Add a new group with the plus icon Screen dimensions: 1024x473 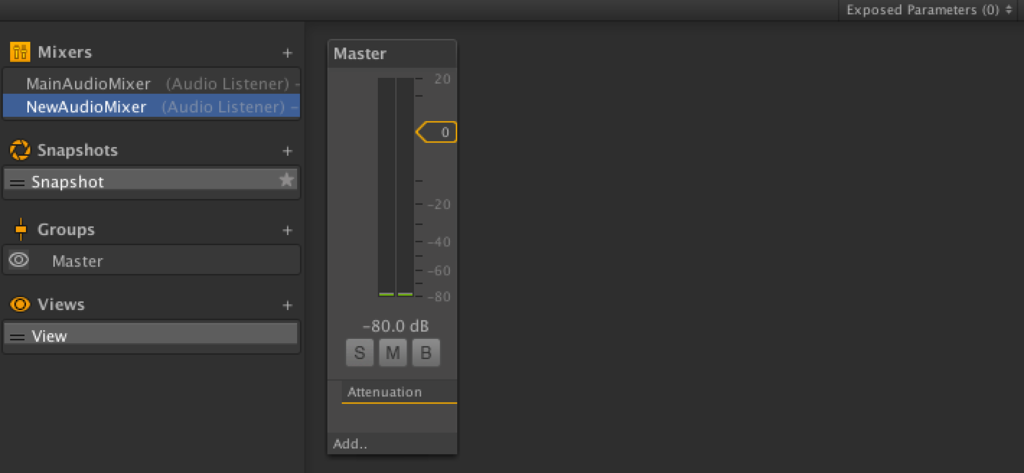287,231
